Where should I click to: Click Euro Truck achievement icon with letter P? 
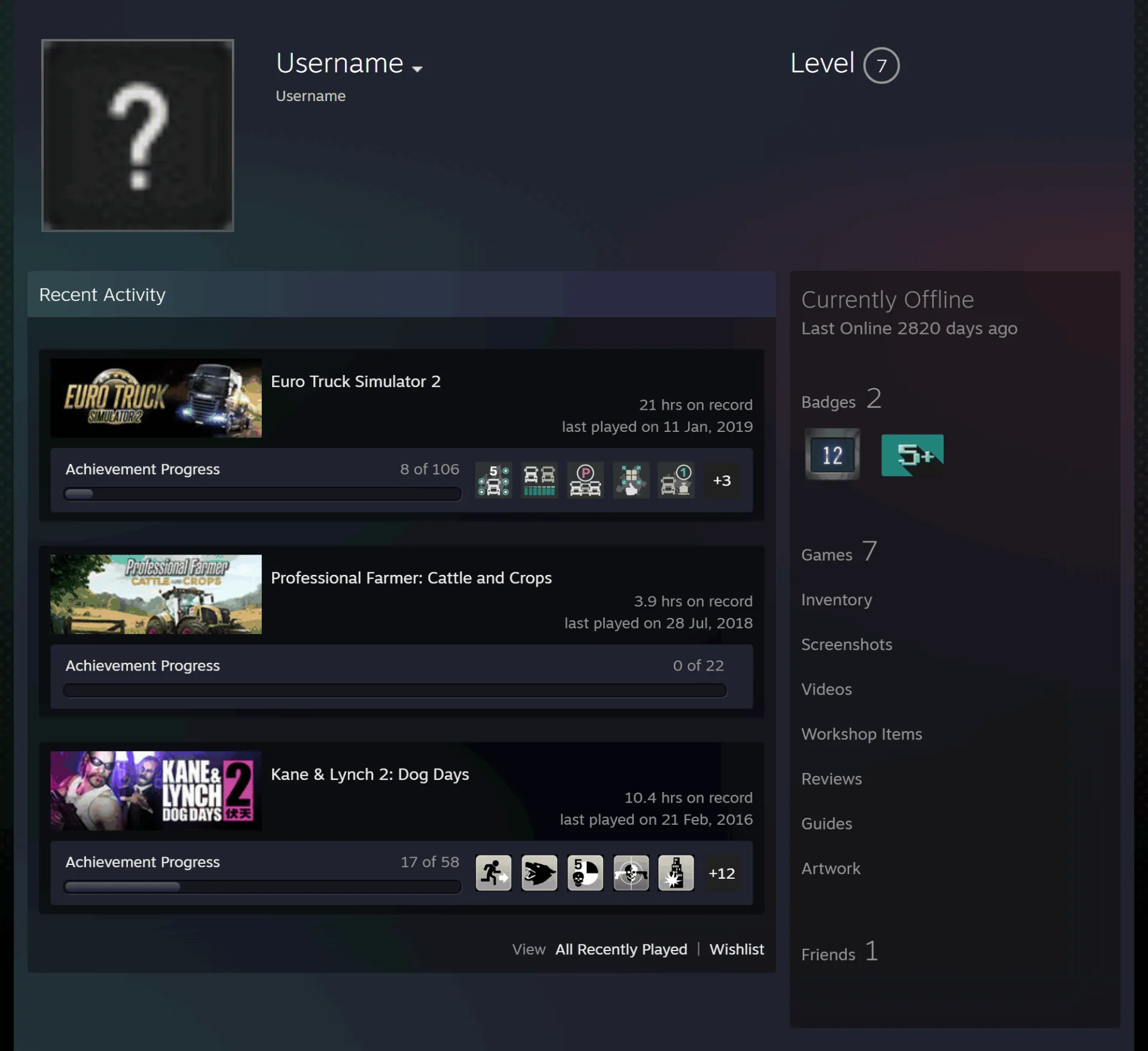(x=585, y=480)
